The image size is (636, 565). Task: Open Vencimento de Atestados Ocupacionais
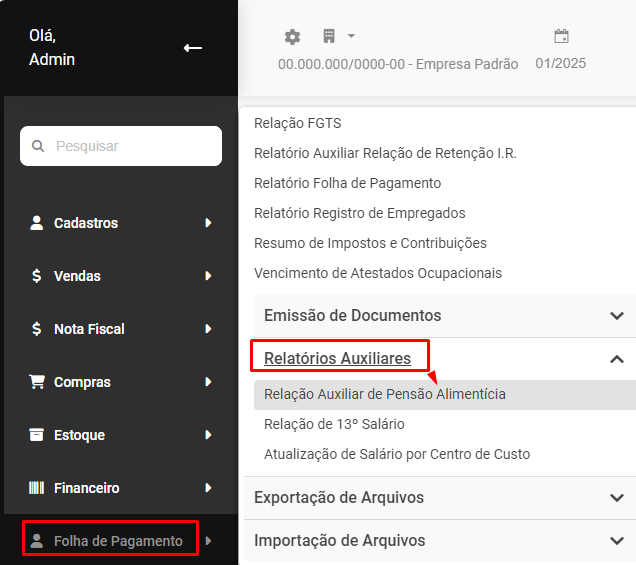tap(378, 273)
